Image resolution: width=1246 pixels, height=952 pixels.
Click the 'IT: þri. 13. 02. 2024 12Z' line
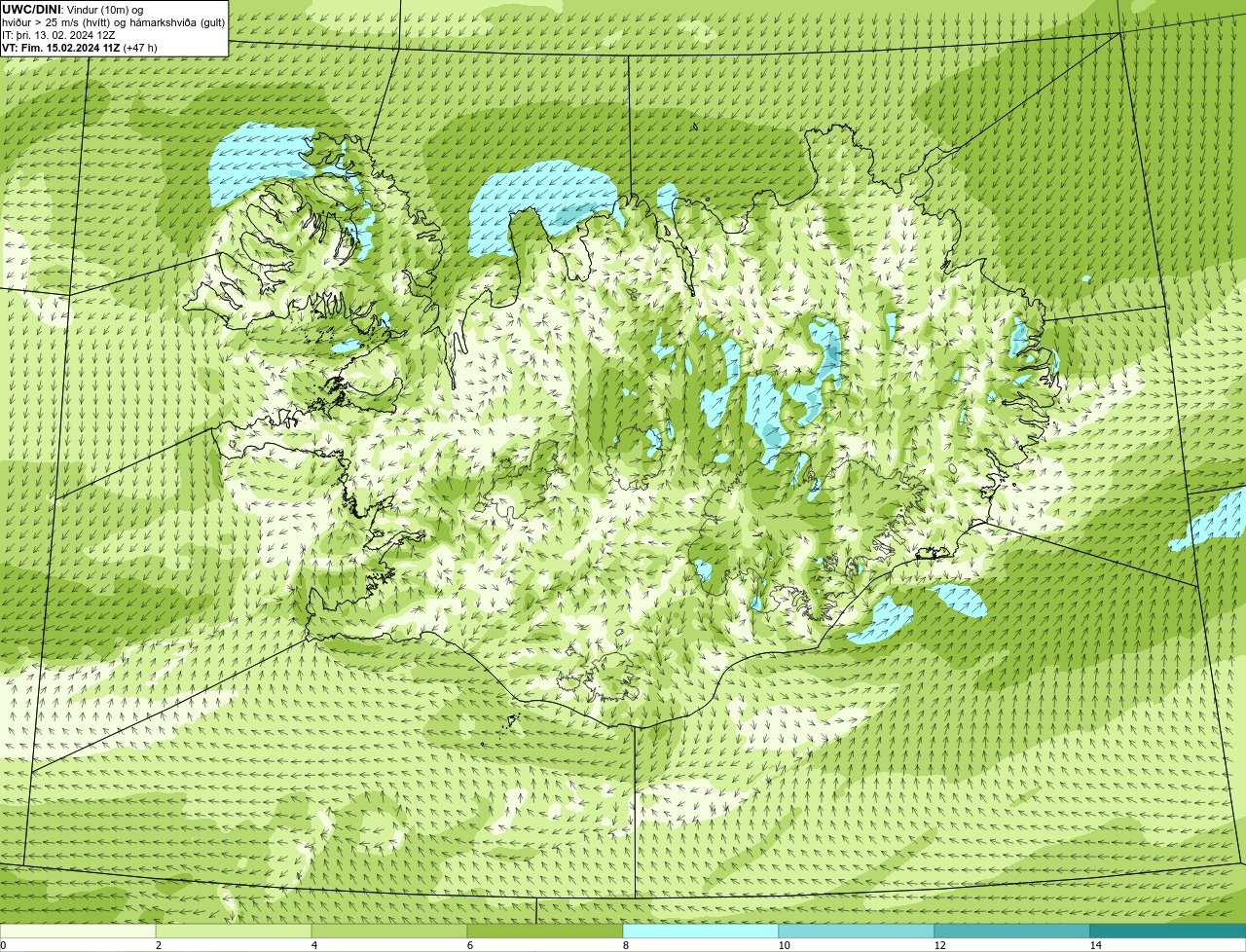coord(58,35)
